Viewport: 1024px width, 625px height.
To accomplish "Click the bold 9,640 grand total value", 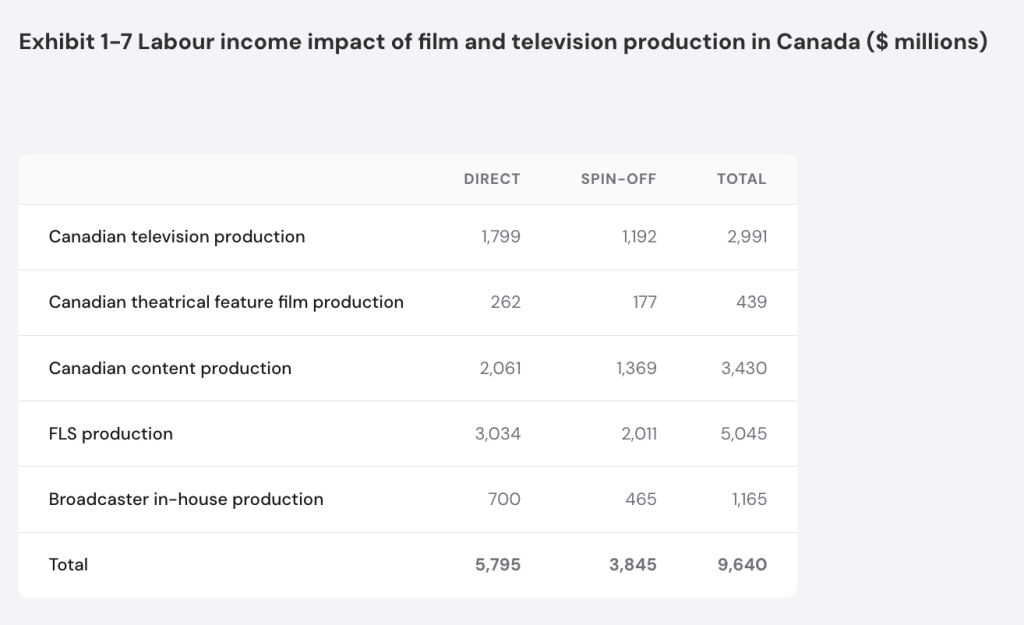I will tap(742, 565).
